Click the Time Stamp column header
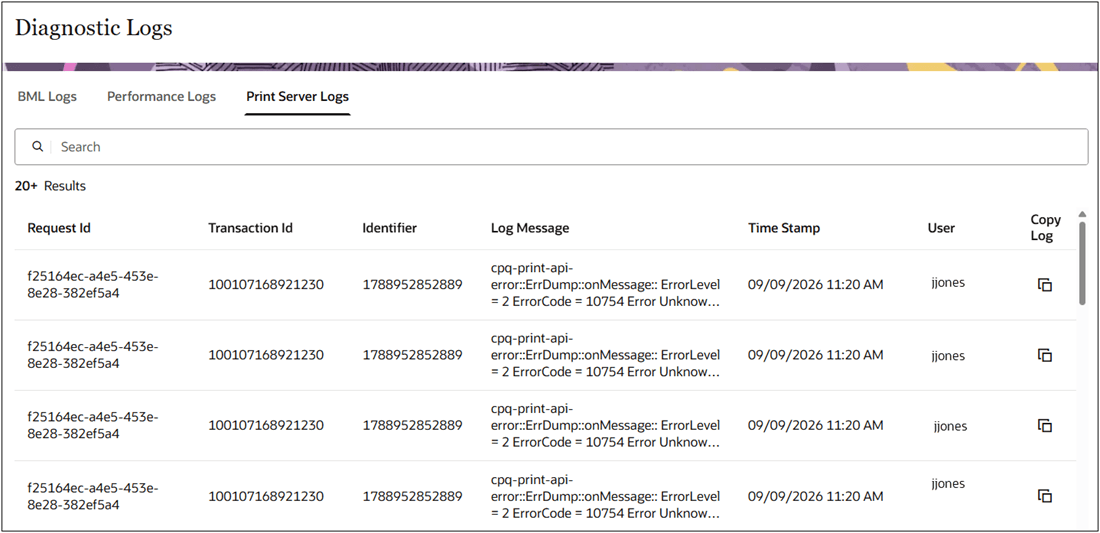This screenshot has width=1100, height=533. click(x=784, y=228)
